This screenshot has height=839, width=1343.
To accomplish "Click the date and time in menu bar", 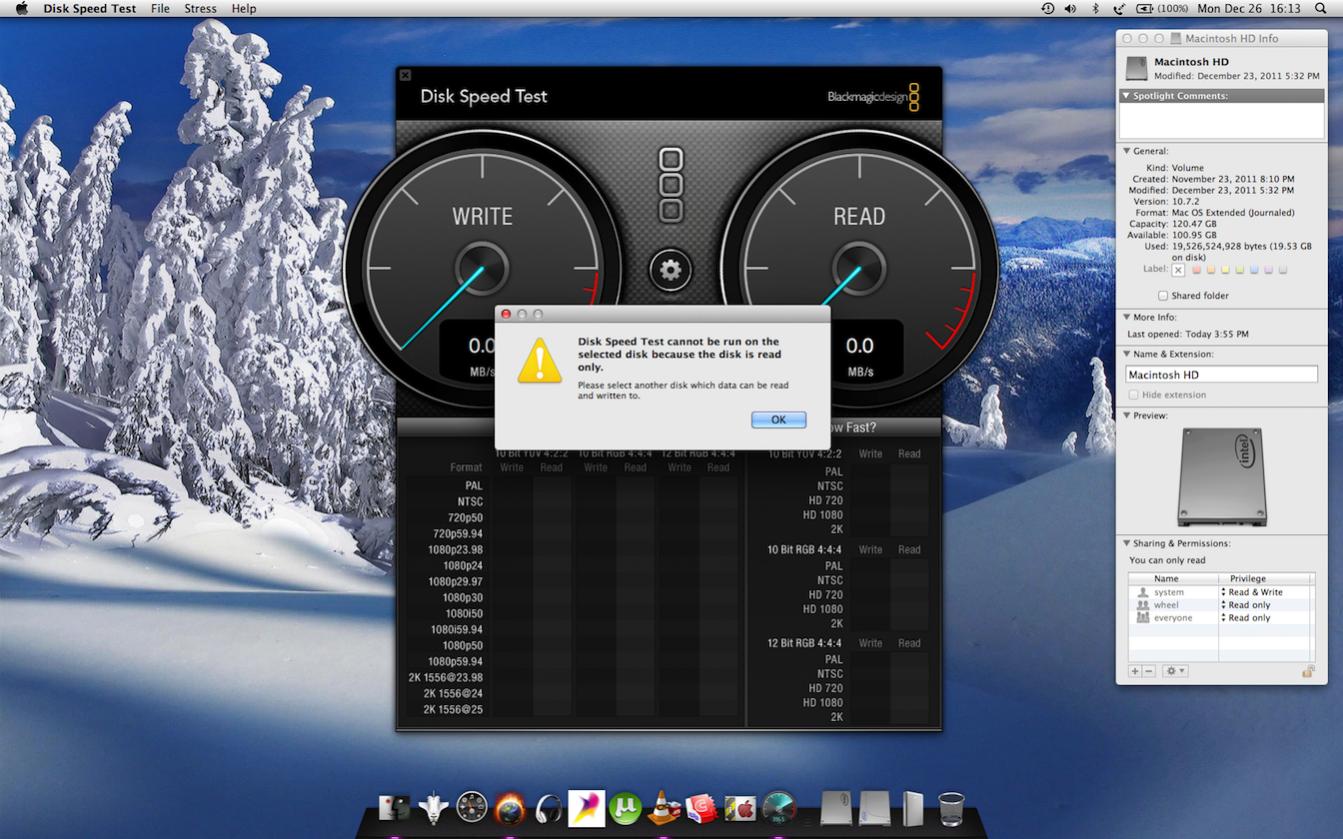I will [x=1249, y=8].
